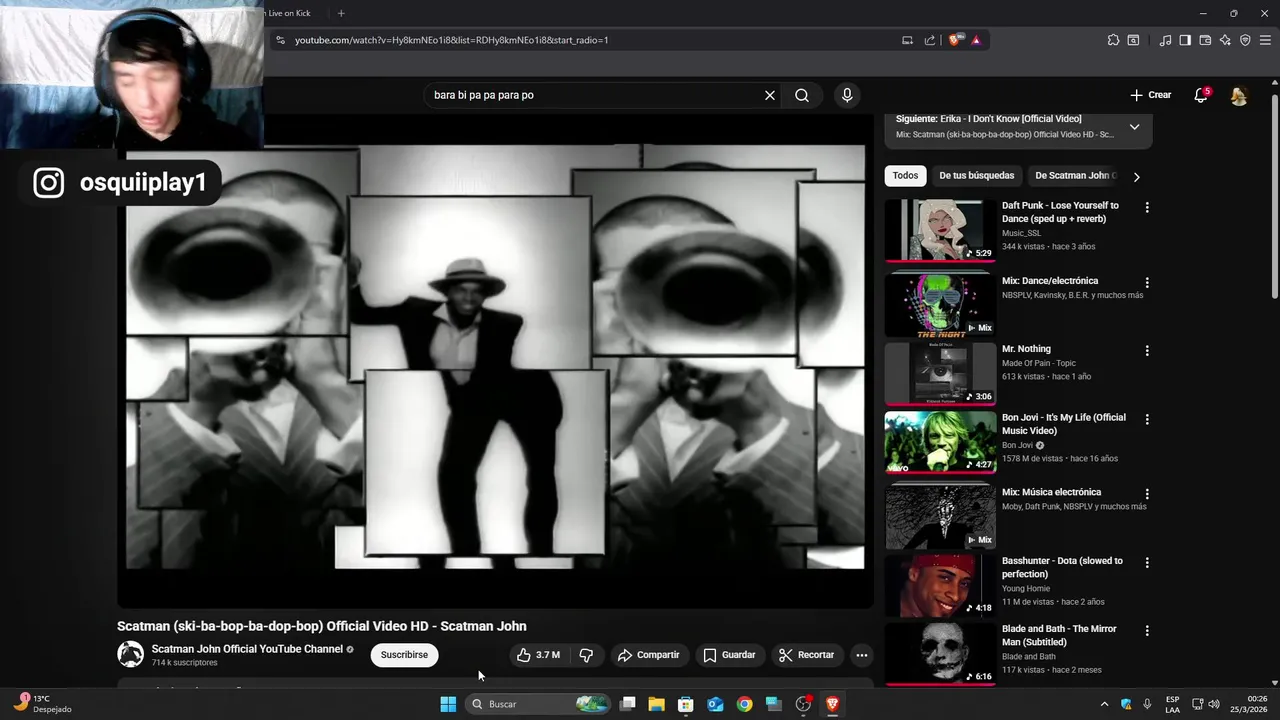Open Brave VPN shield icon

1245,40
